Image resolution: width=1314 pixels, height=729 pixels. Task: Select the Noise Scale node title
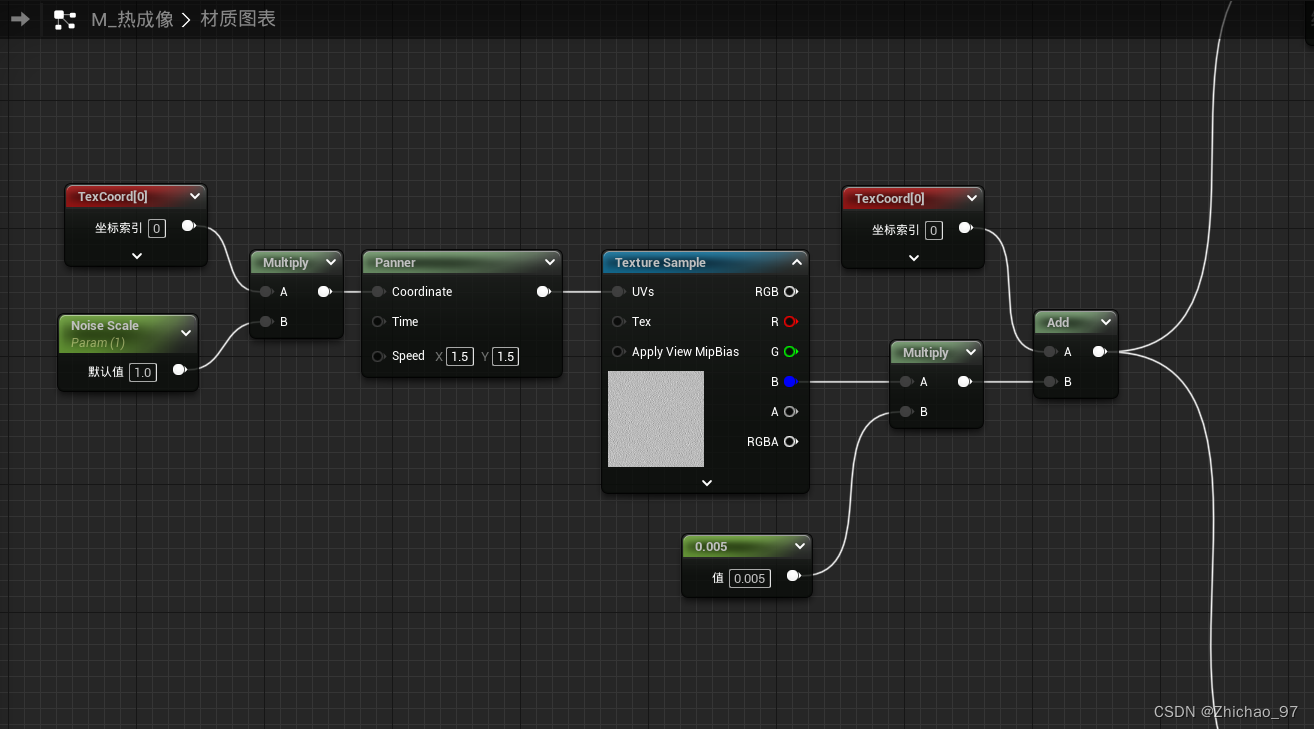coord(105,325)
